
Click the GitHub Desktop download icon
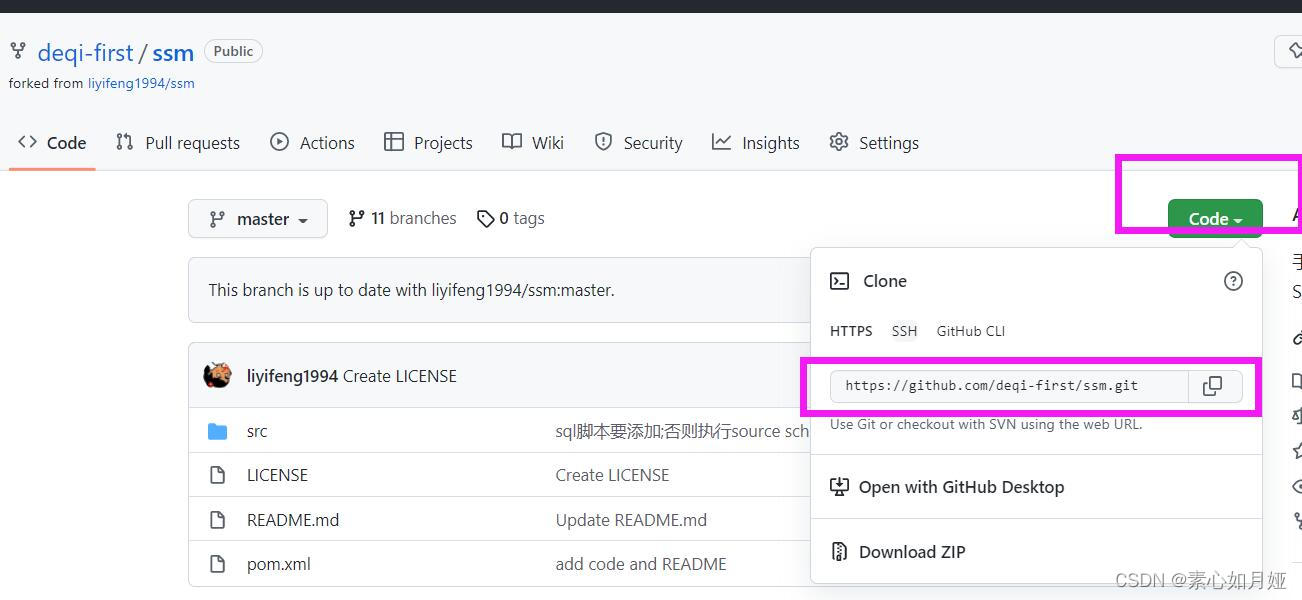pos(839,487)
